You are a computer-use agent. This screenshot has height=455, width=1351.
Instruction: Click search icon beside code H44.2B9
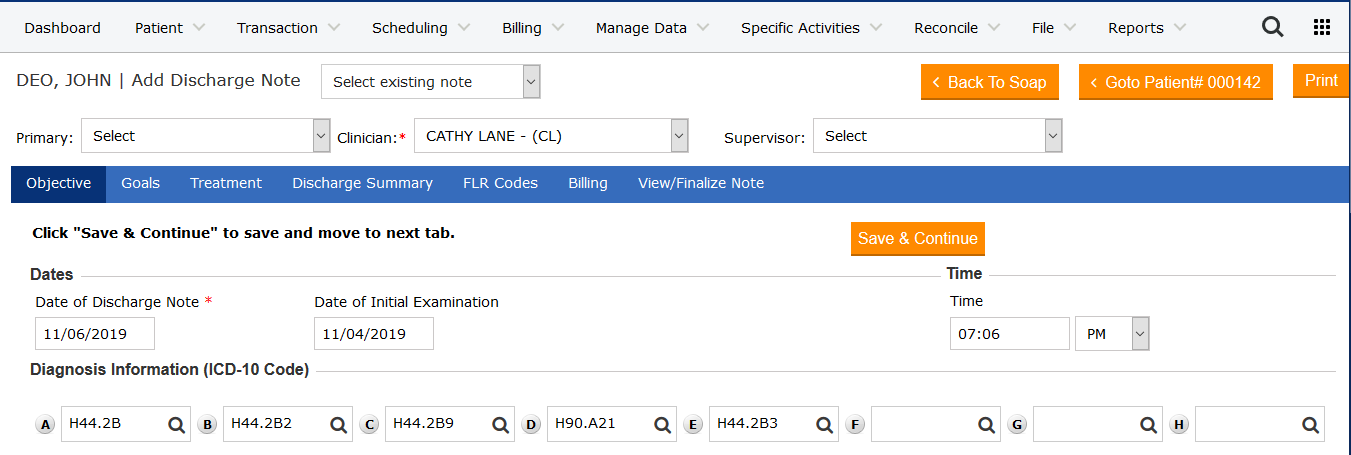(x=500, y=425)
